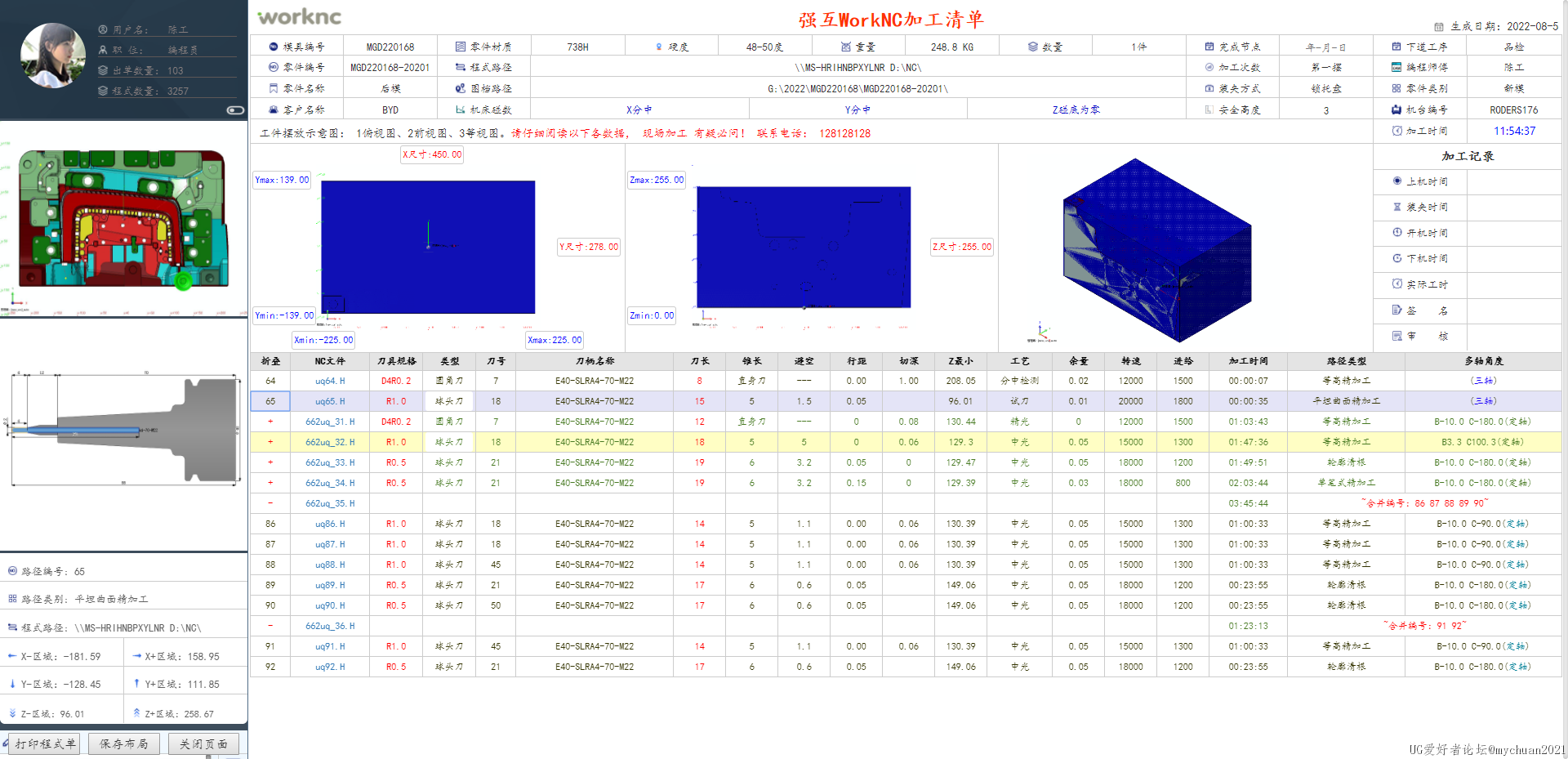Click the 零件类别 grid icon
Viewport: 1568px width, 759px height.
1397,88
